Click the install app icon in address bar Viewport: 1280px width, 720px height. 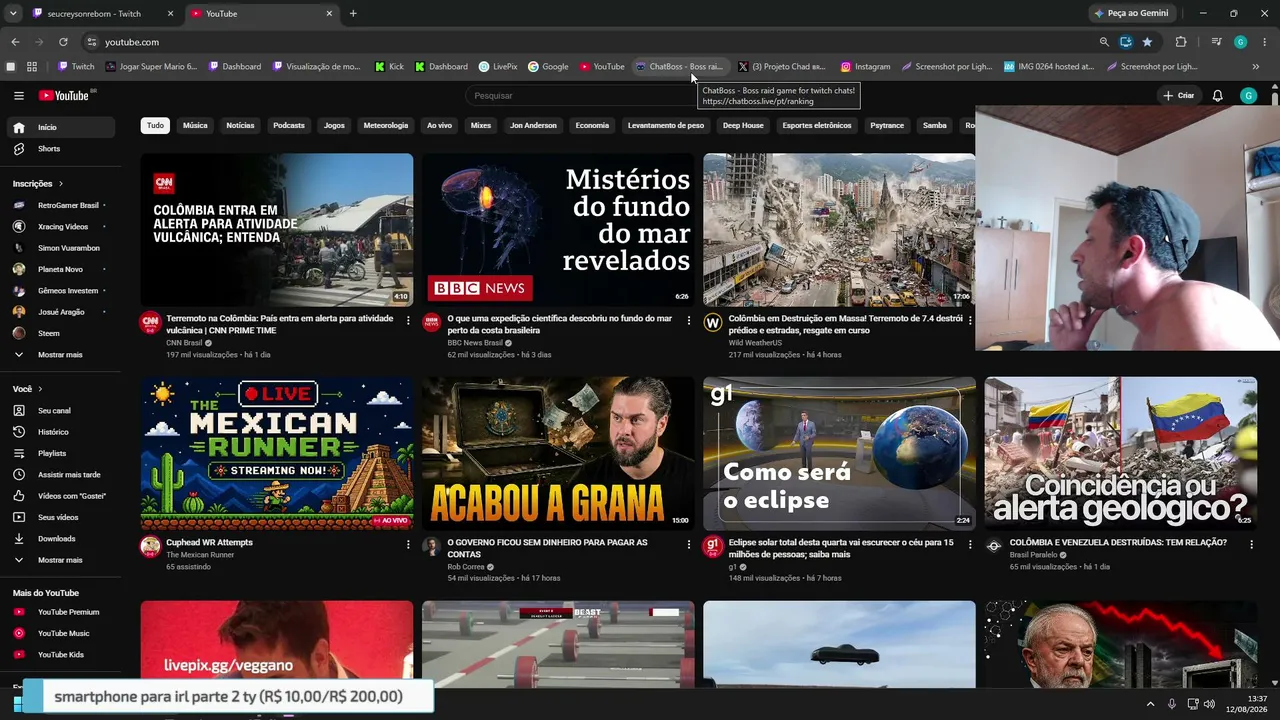pos(1126,42)
